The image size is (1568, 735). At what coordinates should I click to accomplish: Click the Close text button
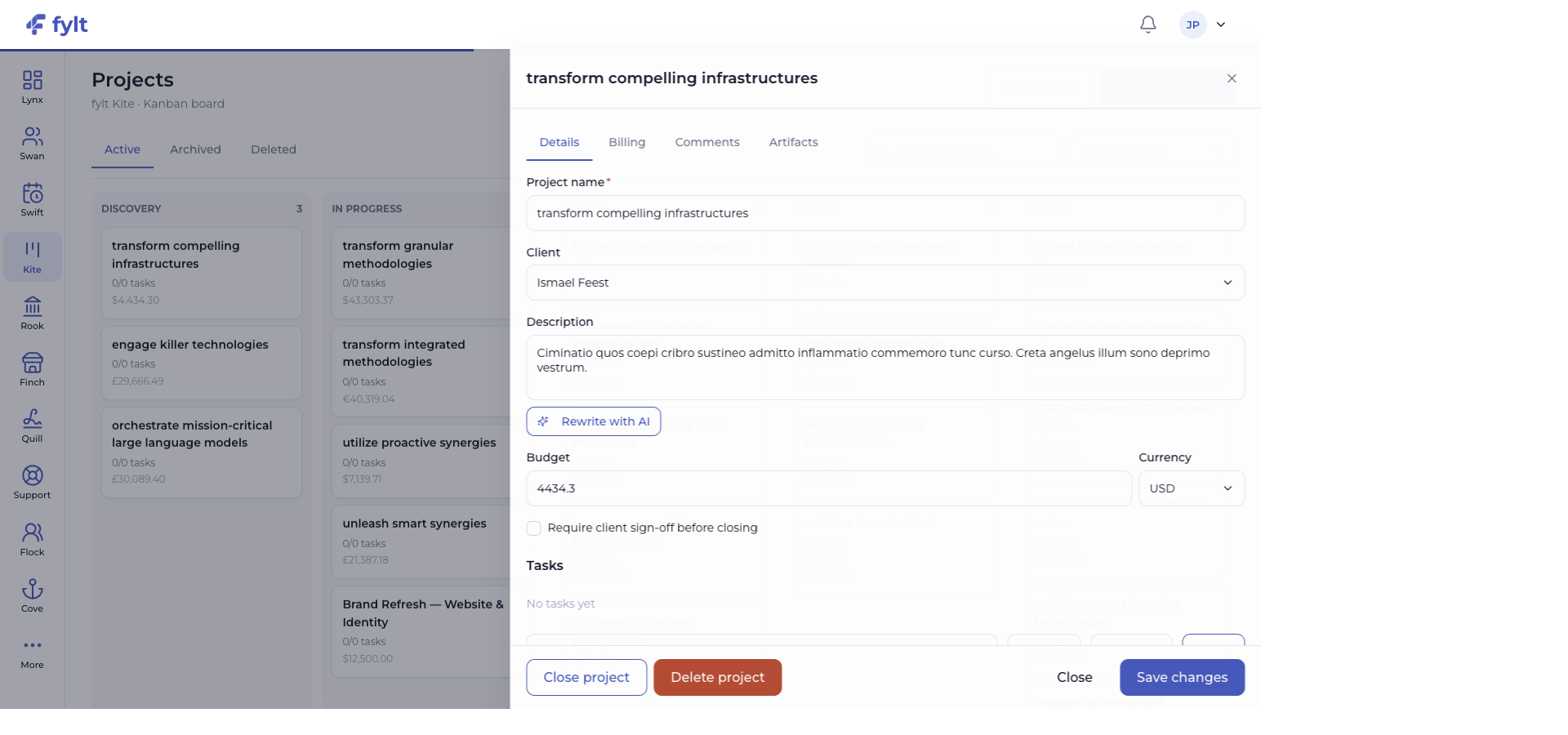coord(1075,677)
